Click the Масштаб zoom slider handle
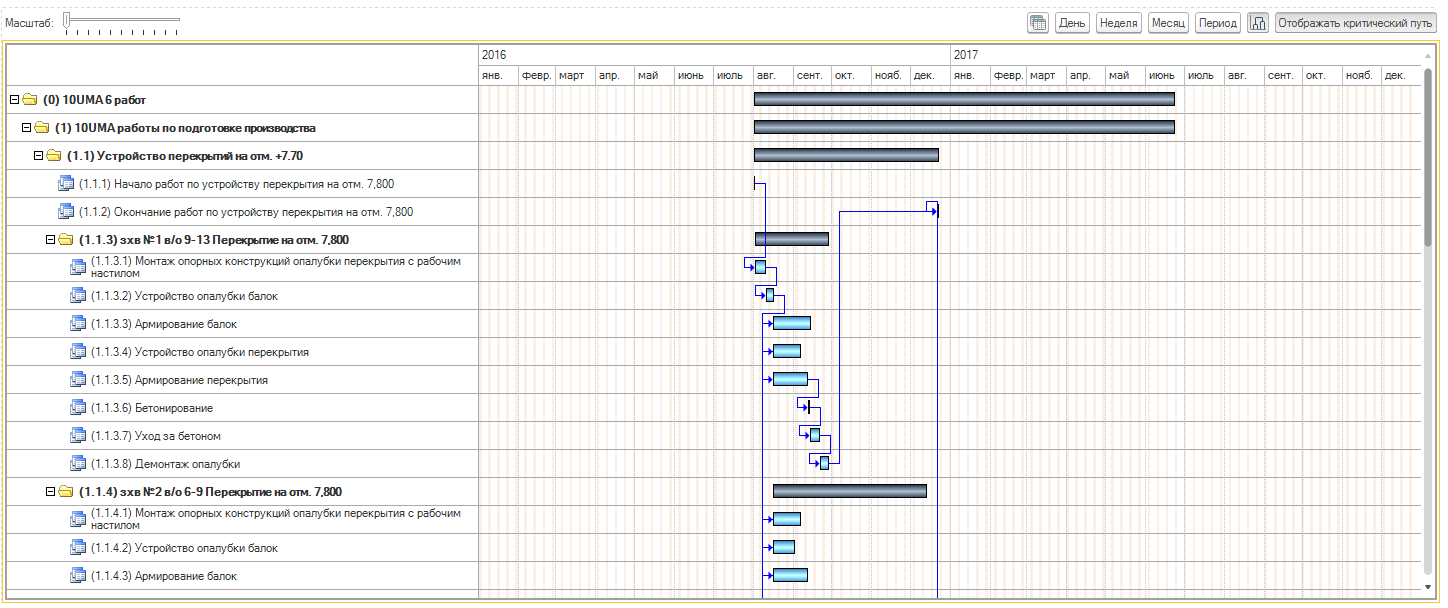The width and height of the screenshot is (1448, 608). (x=67, y=19)
